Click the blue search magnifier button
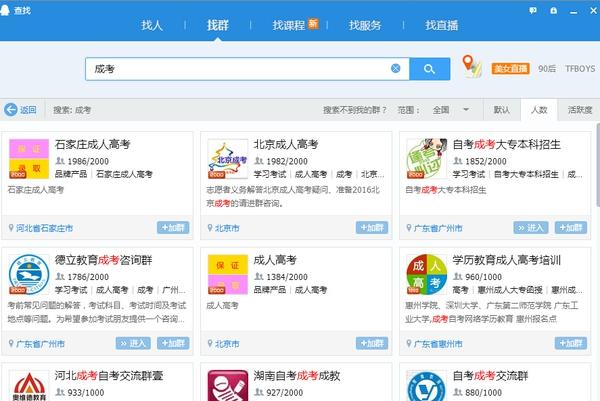 pos(429,69)
